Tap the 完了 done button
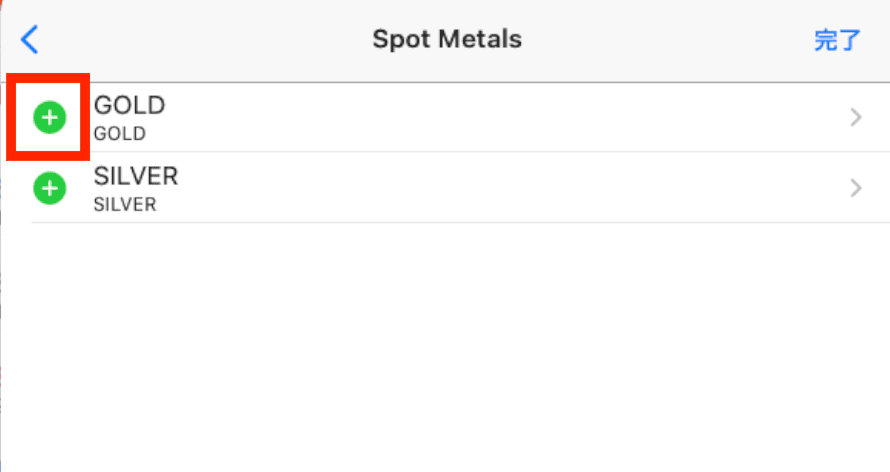The height and width of the screenshot is (472, 890). 837,40
